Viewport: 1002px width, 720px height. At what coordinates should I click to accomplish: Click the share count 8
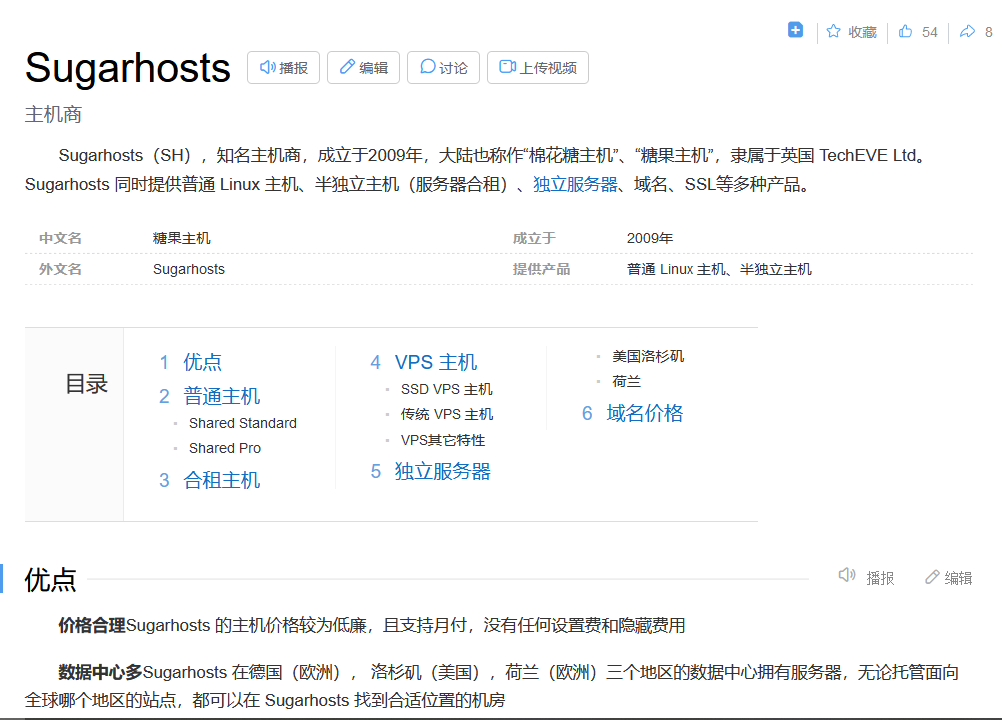pos(988,32)
